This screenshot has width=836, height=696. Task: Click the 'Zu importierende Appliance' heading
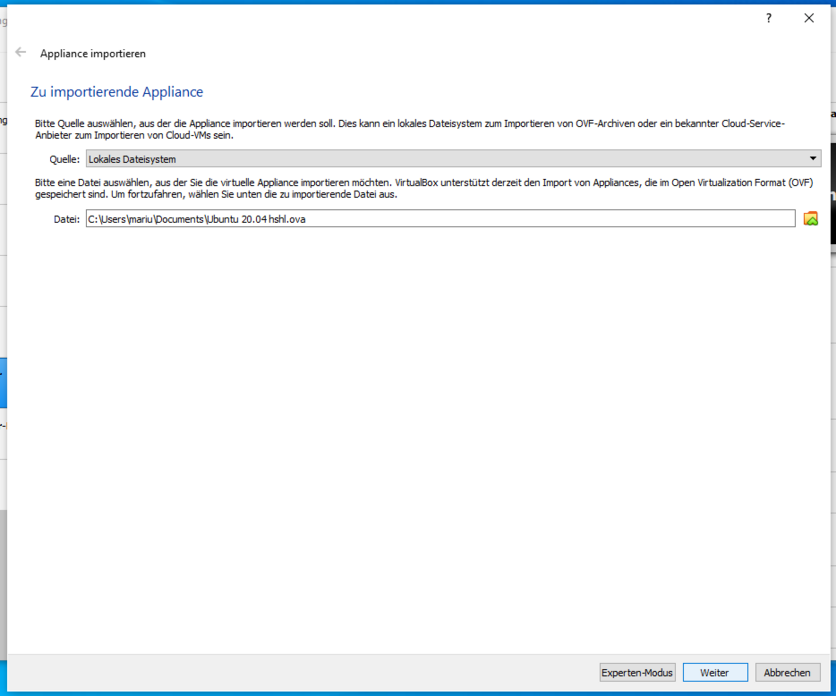117,92
